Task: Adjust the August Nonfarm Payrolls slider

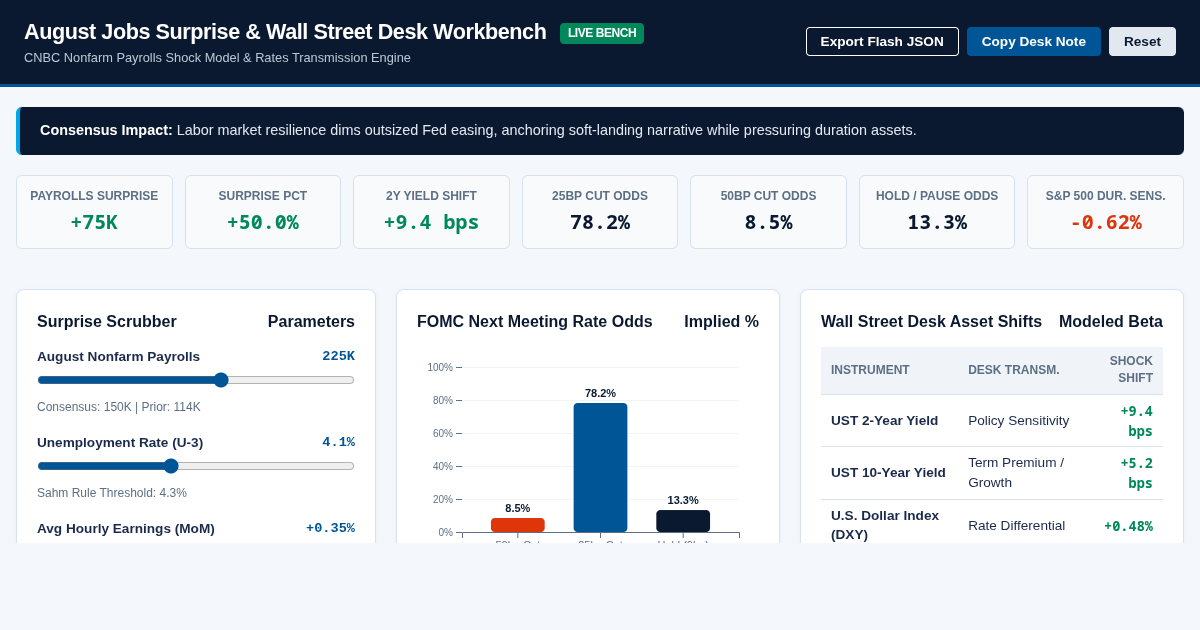Action: [x=196, y=380]
